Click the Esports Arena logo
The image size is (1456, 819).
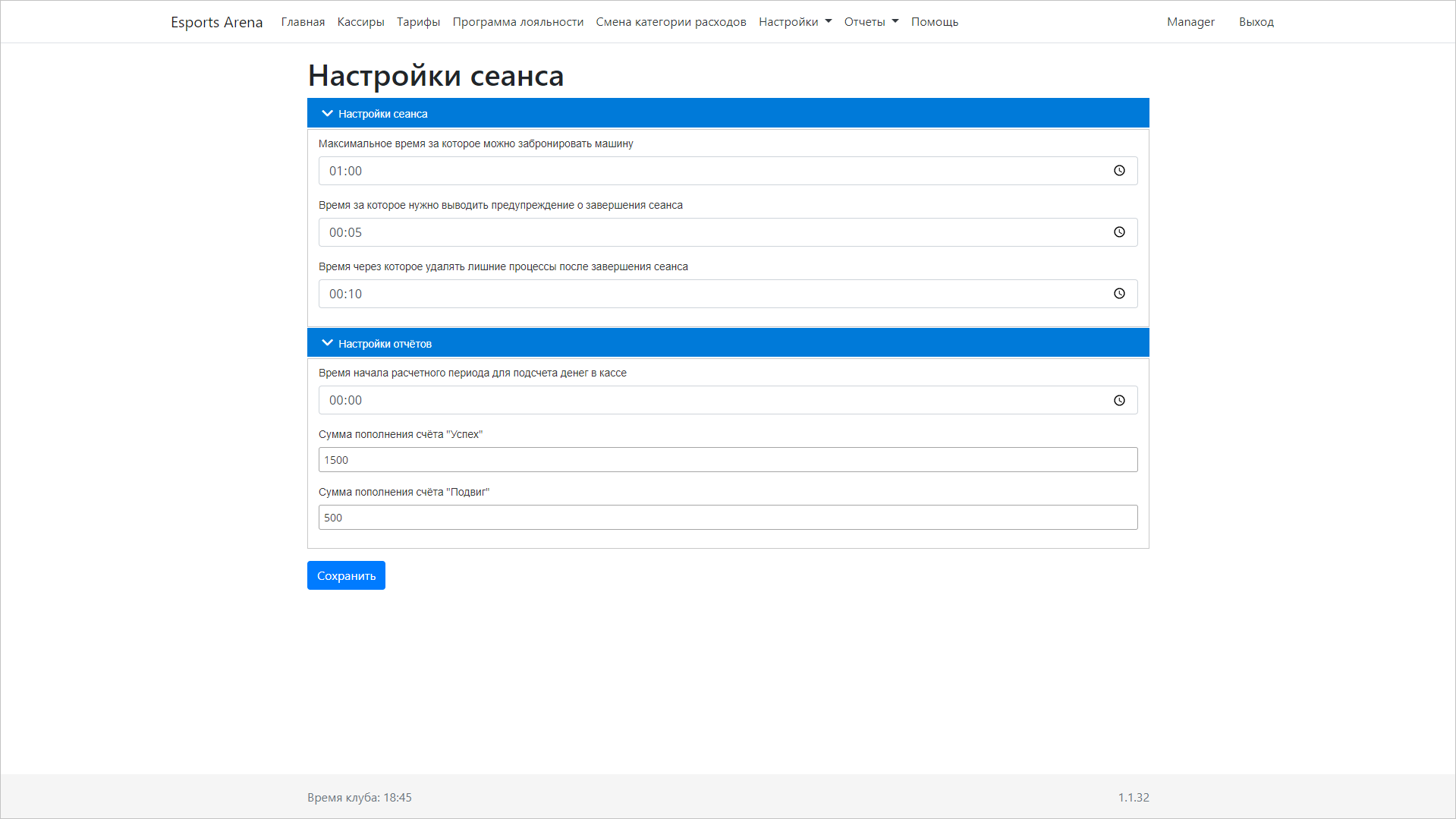pos(217,22)
